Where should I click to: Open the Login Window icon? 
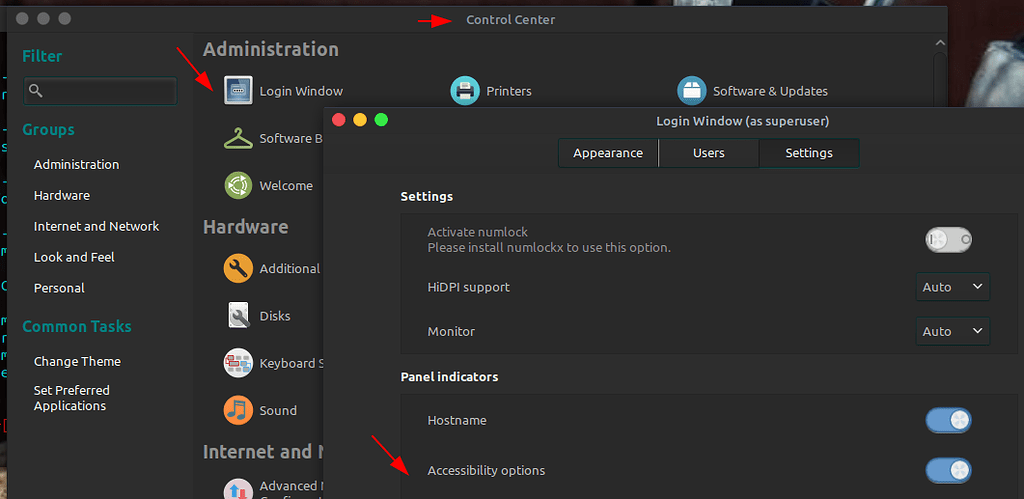coord(238,90)
